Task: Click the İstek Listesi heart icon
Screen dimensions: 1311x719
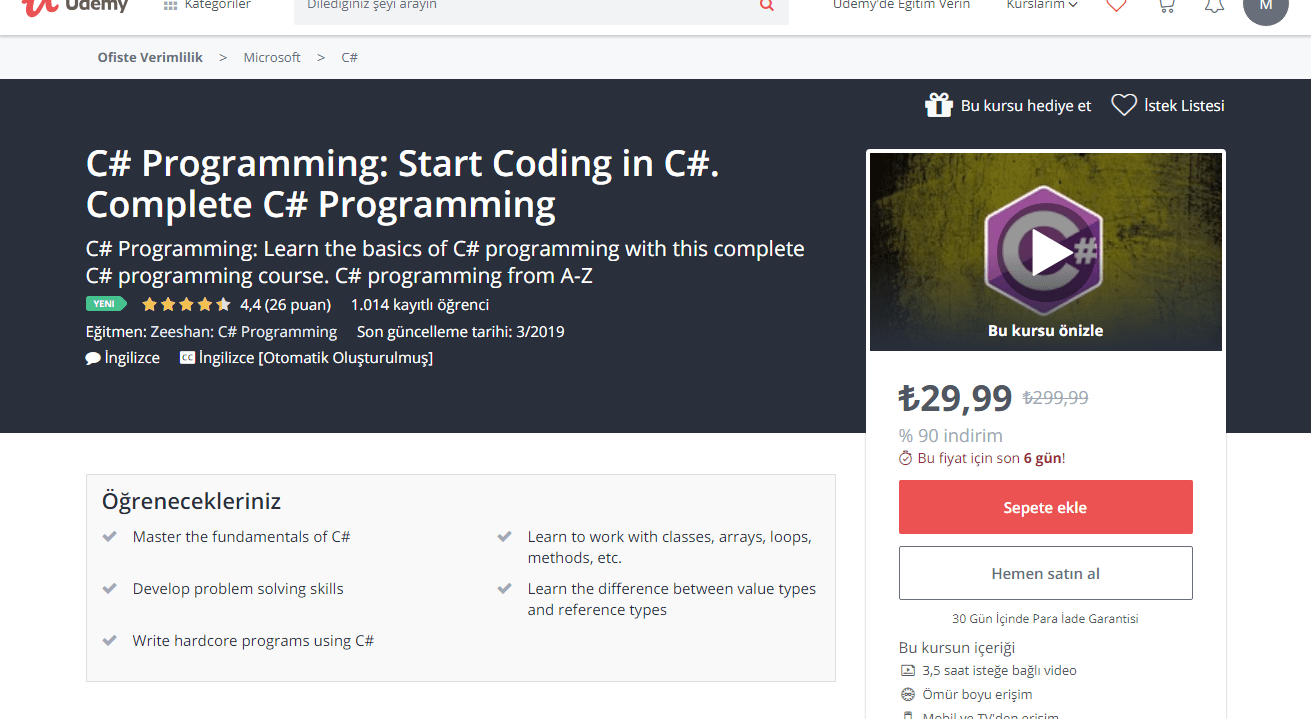Action: click(1124, 105)
